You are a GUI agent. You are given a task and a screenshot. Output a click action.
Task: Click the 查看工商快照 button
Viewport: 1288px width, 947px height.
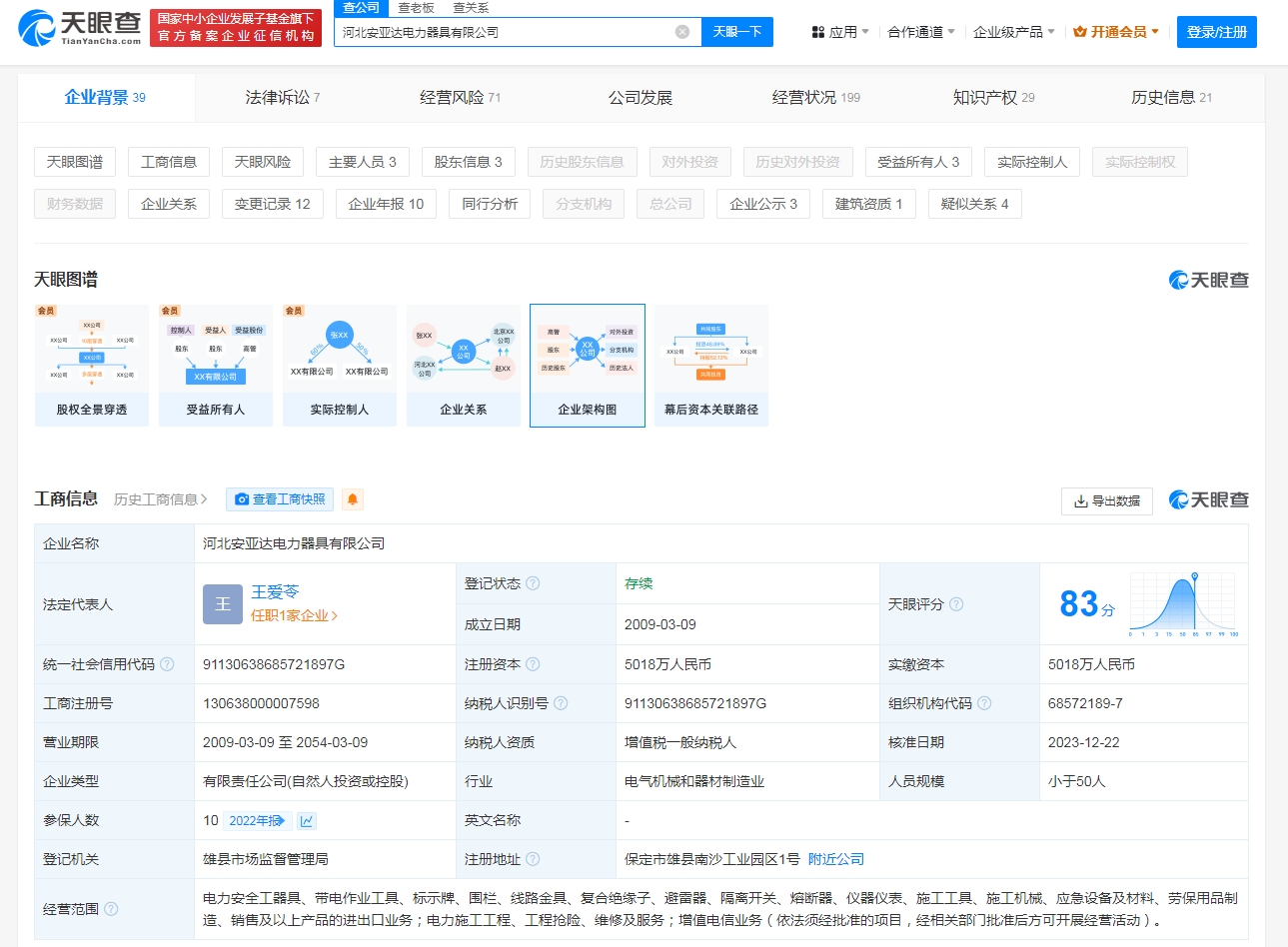(280, 499)
